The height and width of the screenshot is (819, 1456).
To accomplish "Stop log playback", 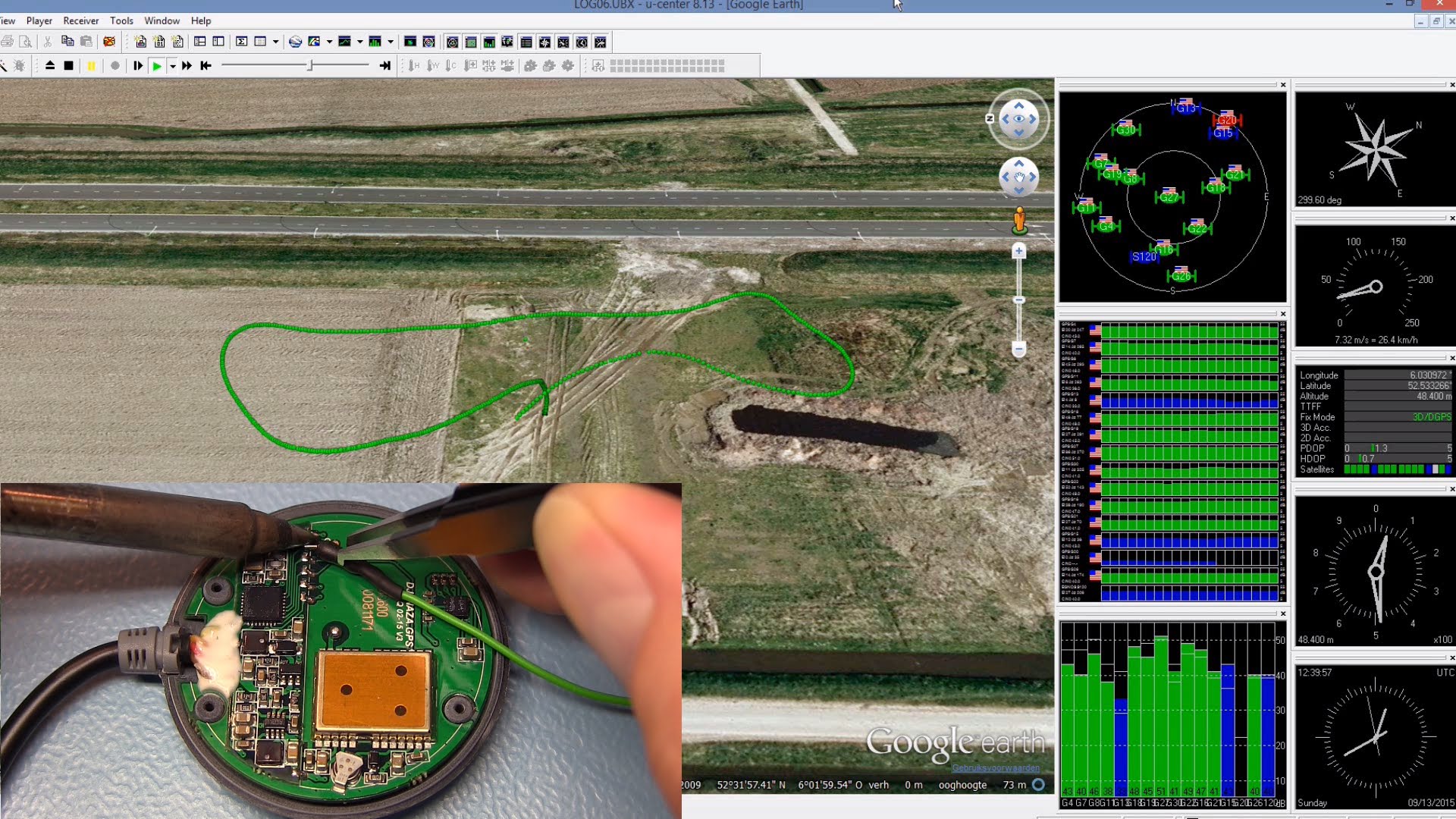I will 69,66.
